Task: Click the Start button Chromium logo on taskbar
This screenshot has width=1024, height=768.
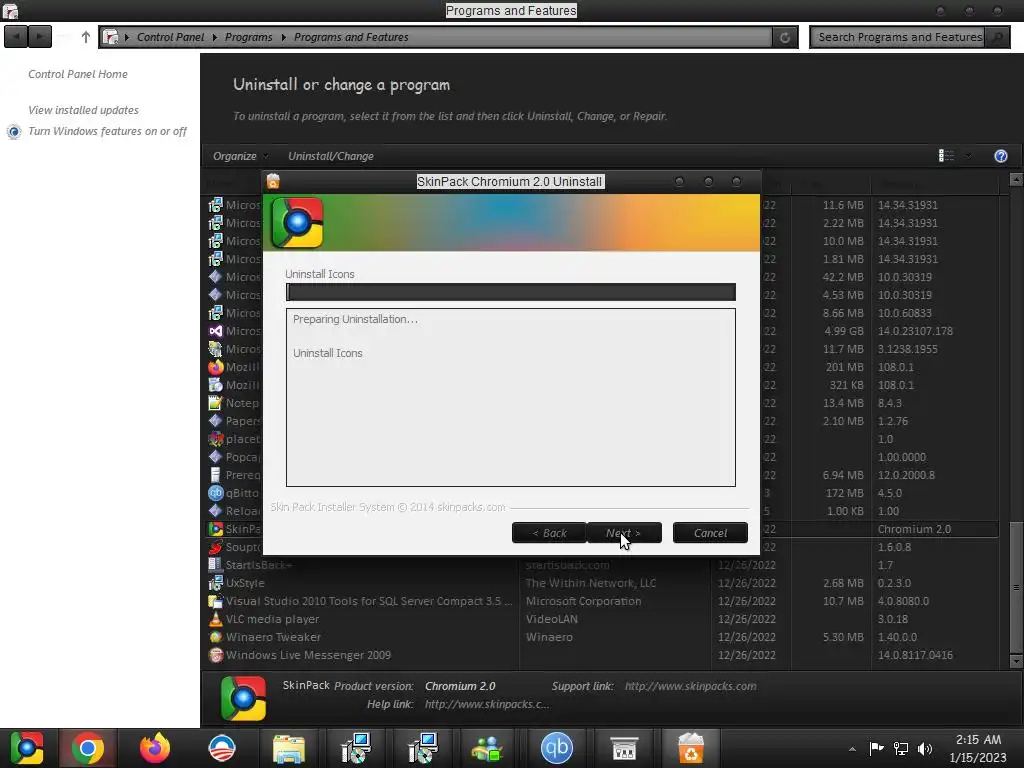Action: pyautogui.click(x=27, y=748)
